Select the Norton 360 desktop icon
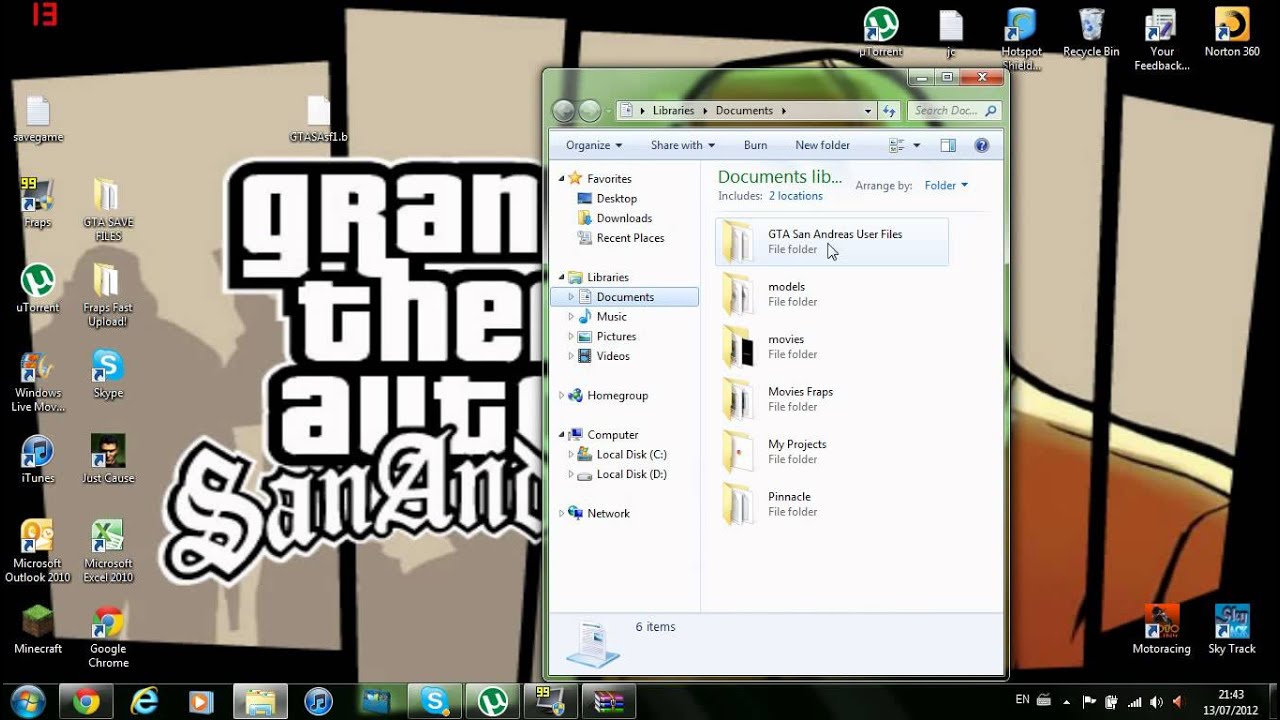 pyautogui.click(x=1232, y=33)
